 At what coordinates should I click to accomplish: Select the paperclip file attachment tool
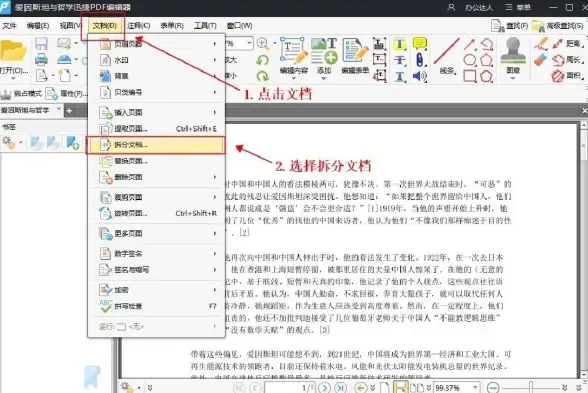coord(420,60)
